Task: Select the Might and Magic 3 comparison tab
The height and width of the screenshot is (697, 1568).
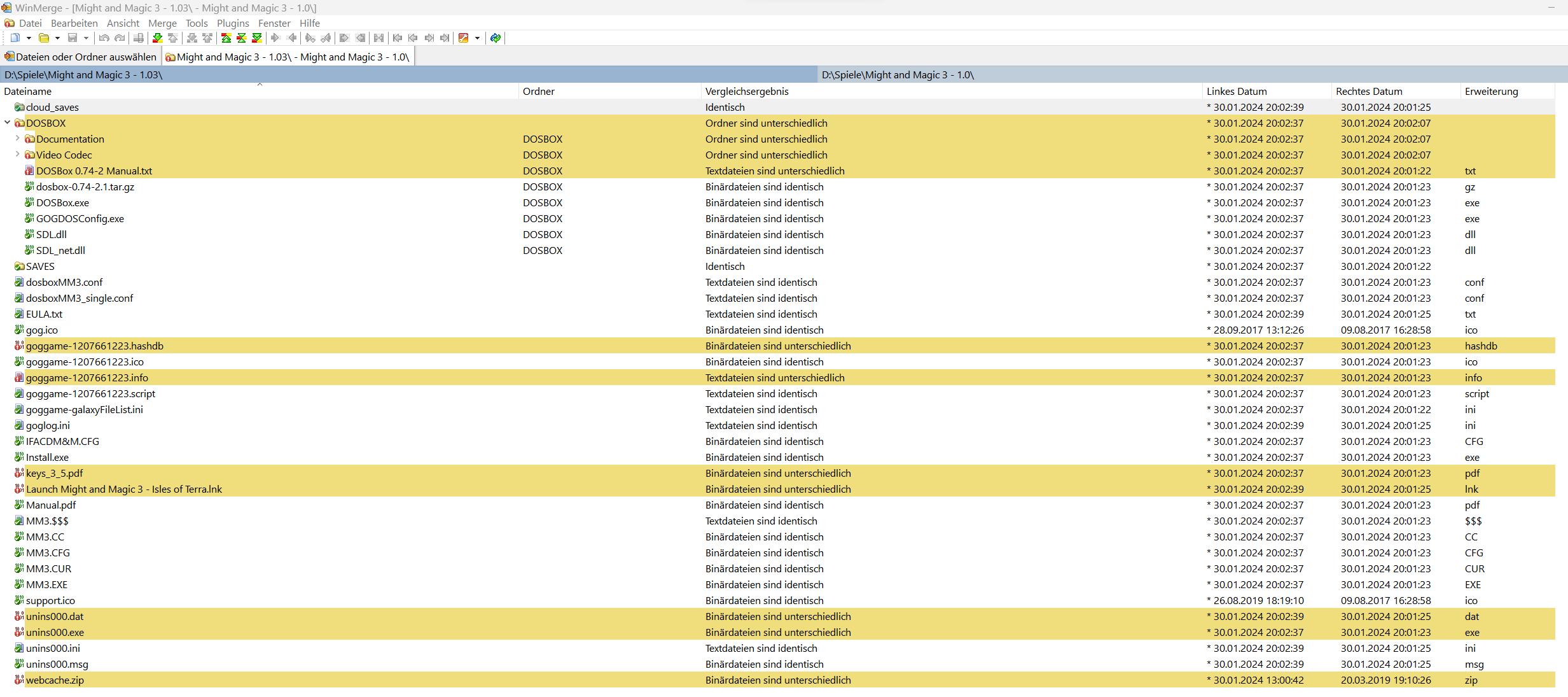Action: (x=288, y=57)
